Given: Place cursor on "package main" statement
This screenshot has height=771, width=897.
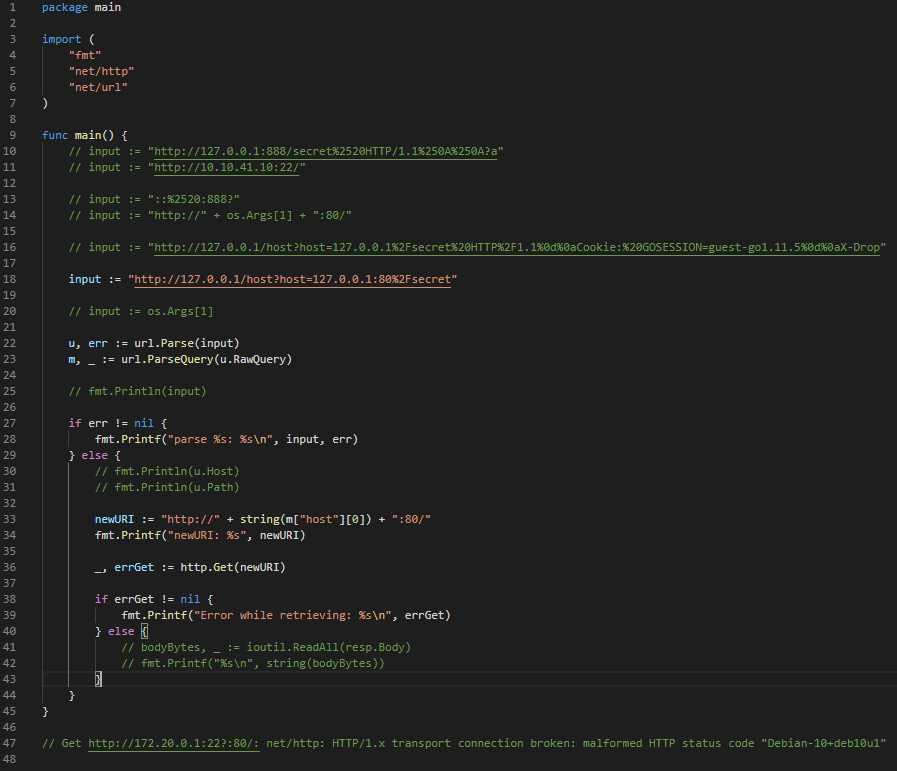Looking at the screenshot, I should (82, 7).
